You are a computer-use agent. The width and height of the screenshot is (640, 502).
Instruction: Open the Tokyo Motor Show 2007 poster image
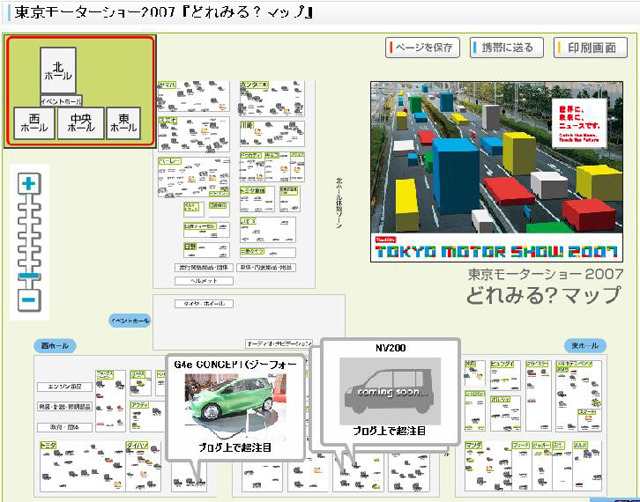point(496,171)
